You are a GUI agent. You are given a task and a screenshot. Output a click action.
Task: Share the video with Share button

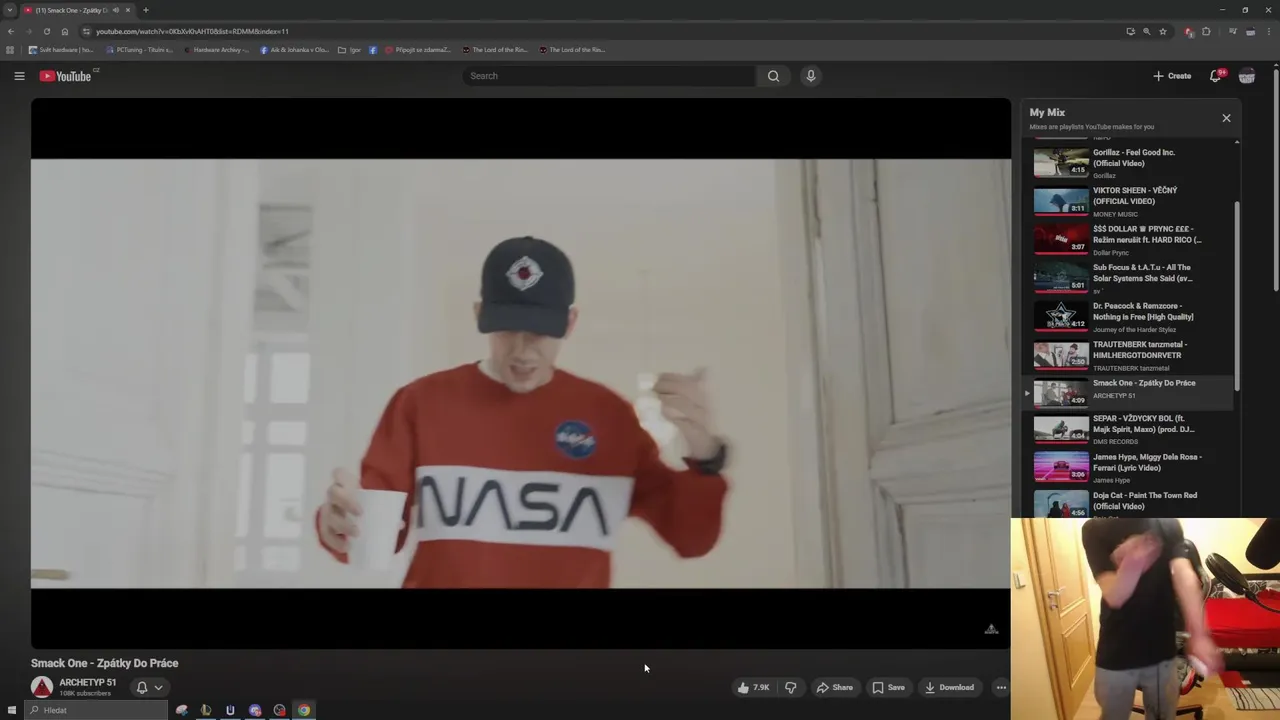click(834, 687)
